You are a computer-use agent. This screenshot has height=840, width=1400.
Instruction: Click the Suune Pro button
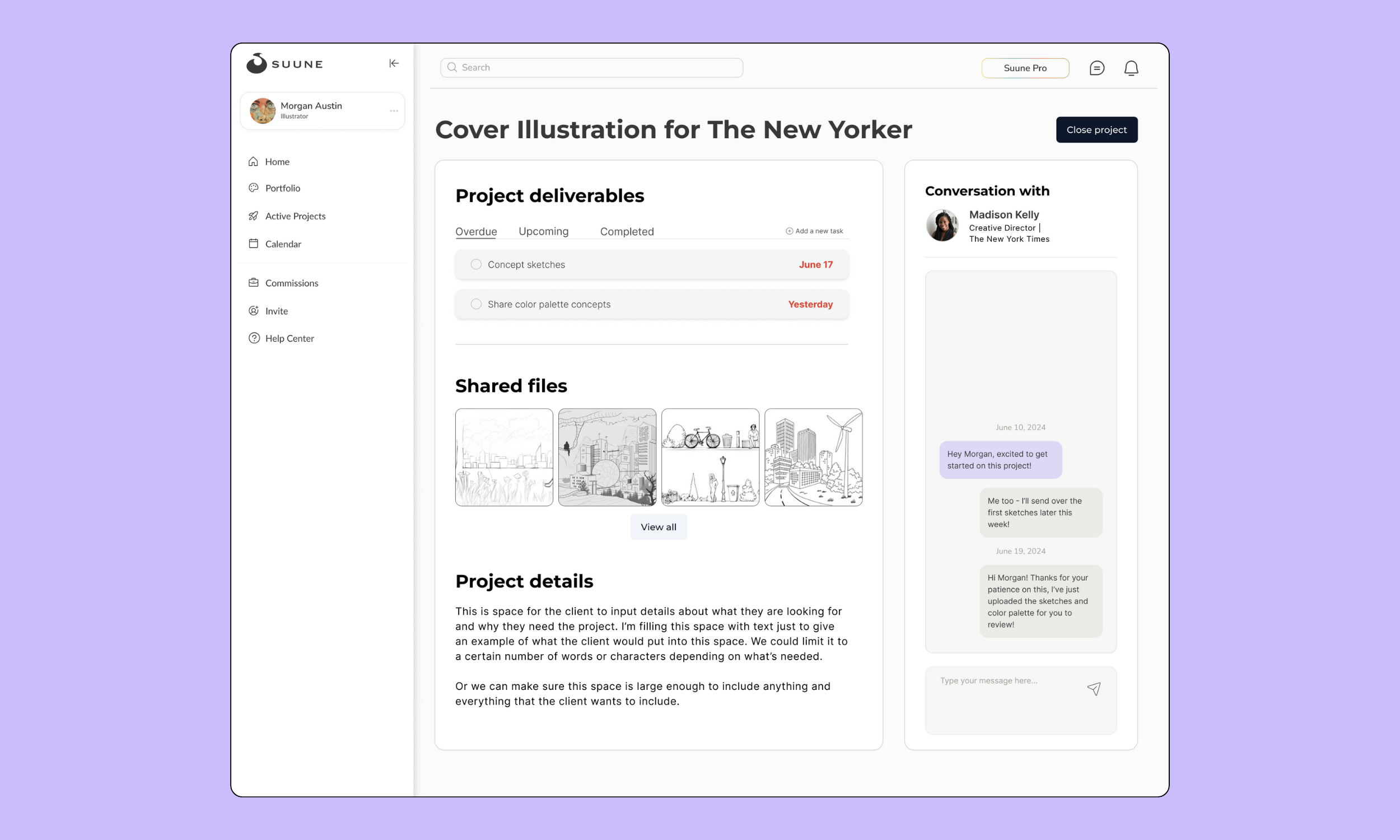[1025, 68]
